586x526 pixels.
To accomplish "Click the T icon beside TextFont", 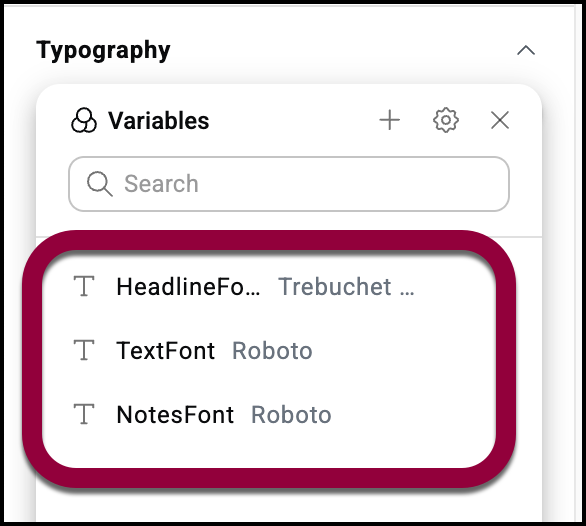I will tap(84, 350).
